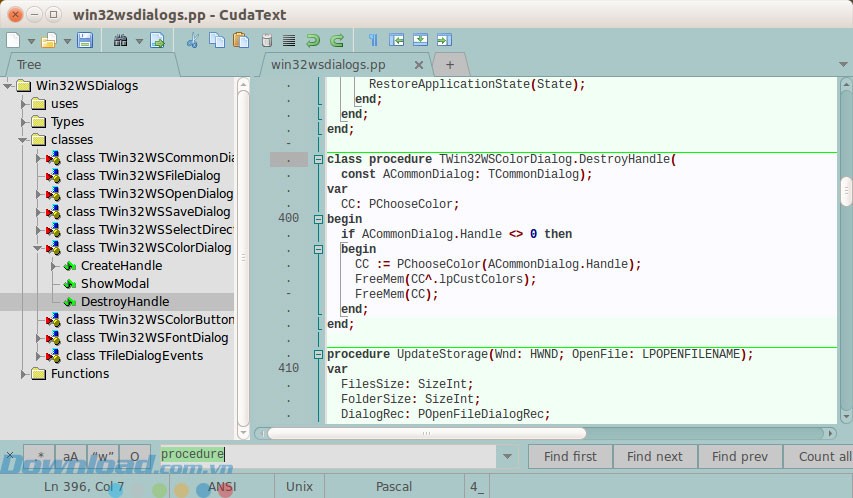Toggle whole words "w" search option

tap(103, 457)
